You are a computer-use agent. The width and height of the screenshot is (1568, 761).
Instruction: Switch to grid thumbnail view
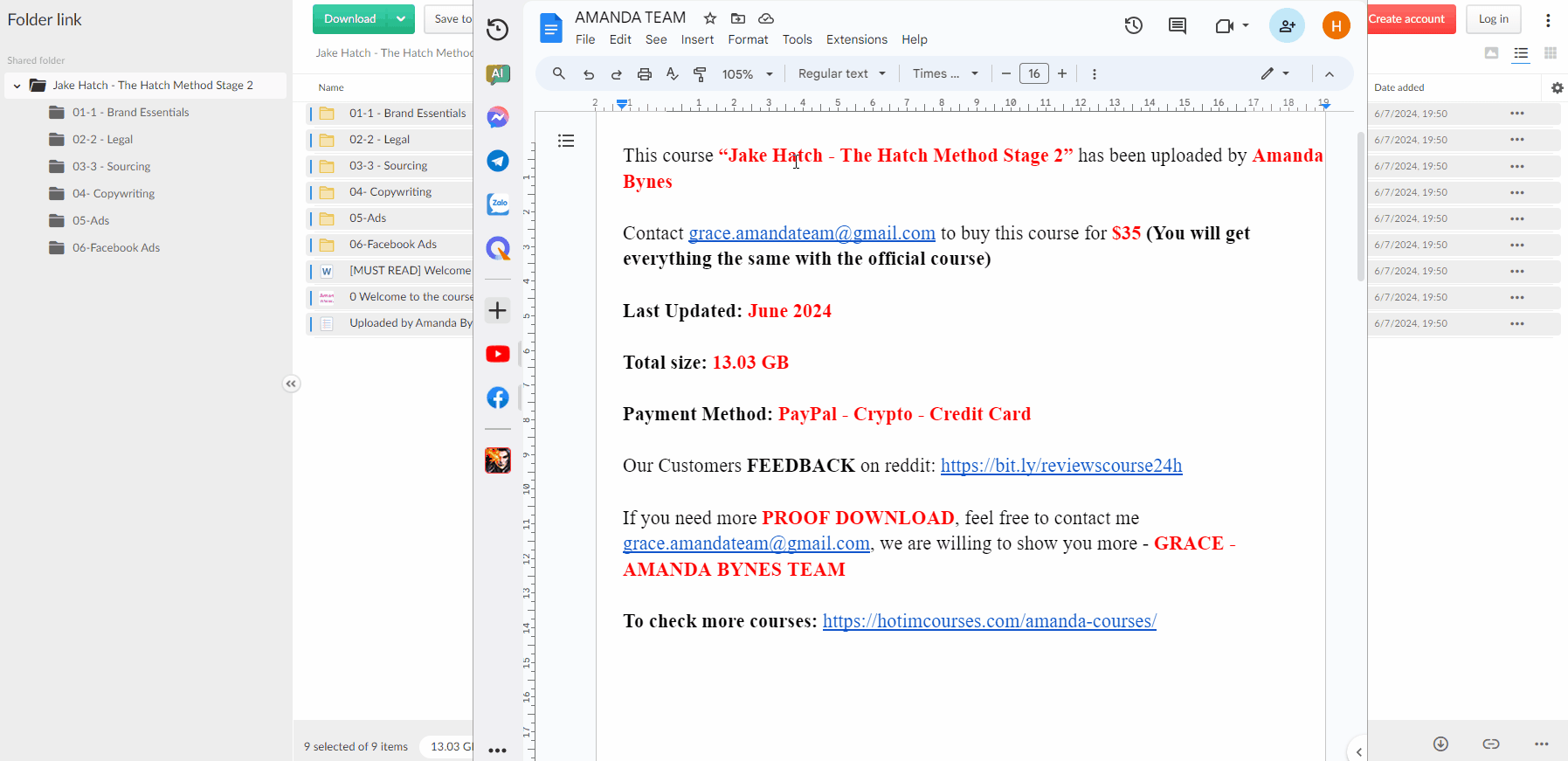coord(1551,53)
